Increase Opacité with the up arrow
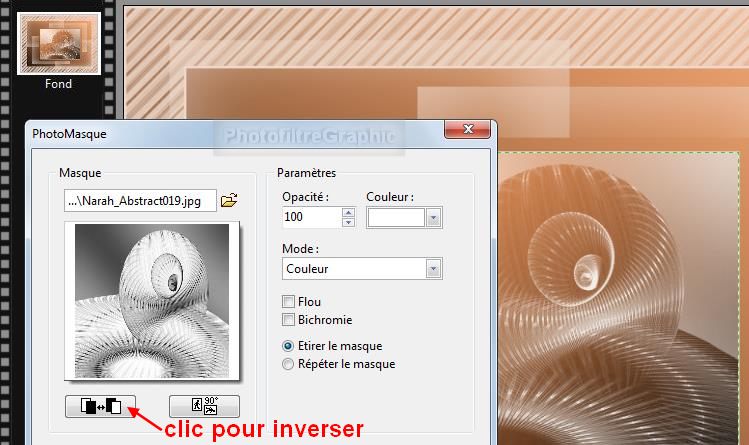This screenshot has height=445, width=749. coord(349,212)
